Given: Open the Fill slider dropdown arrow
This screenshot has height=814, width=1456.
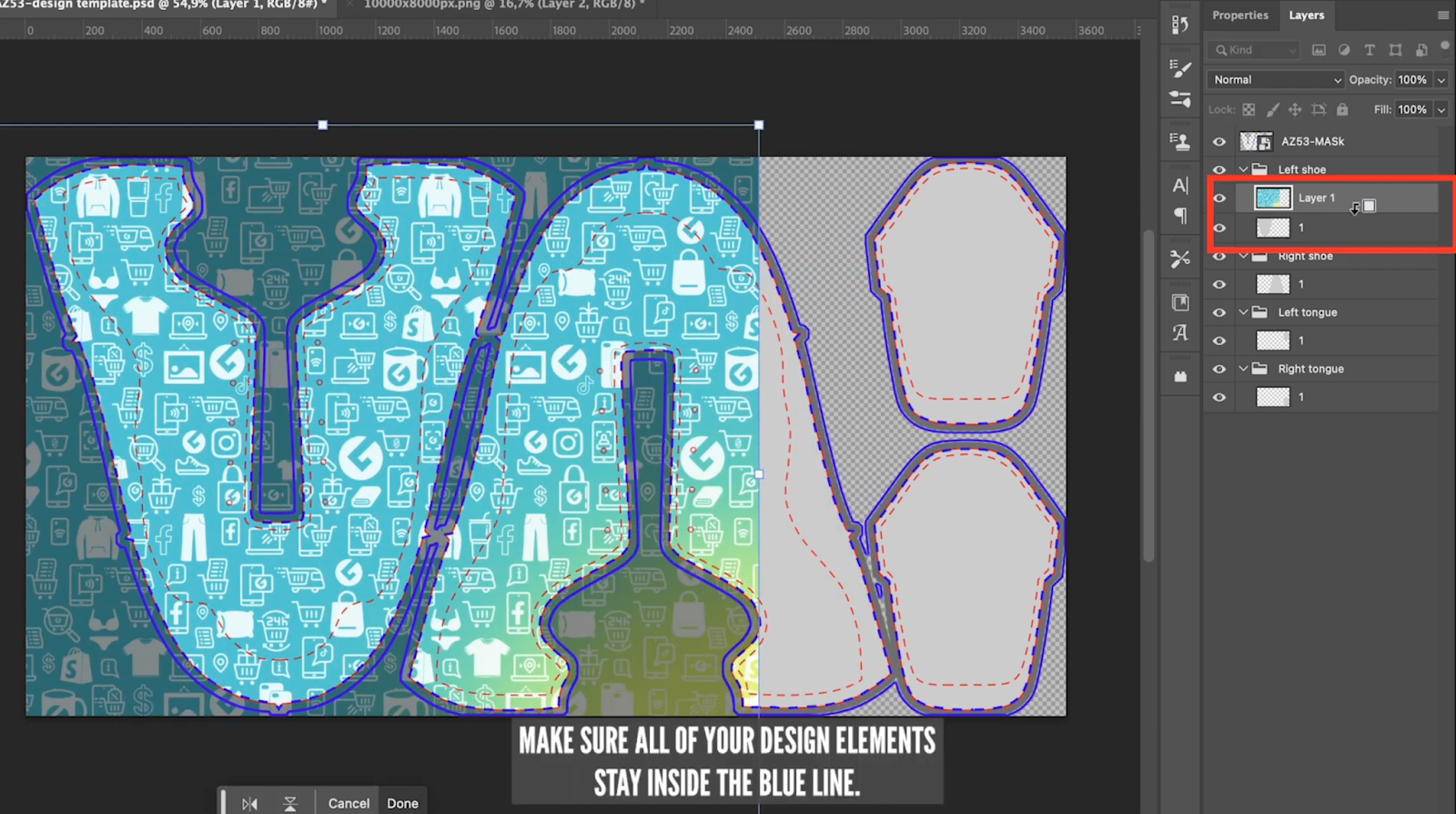Looking at the screenshot, I should 1441,109.
